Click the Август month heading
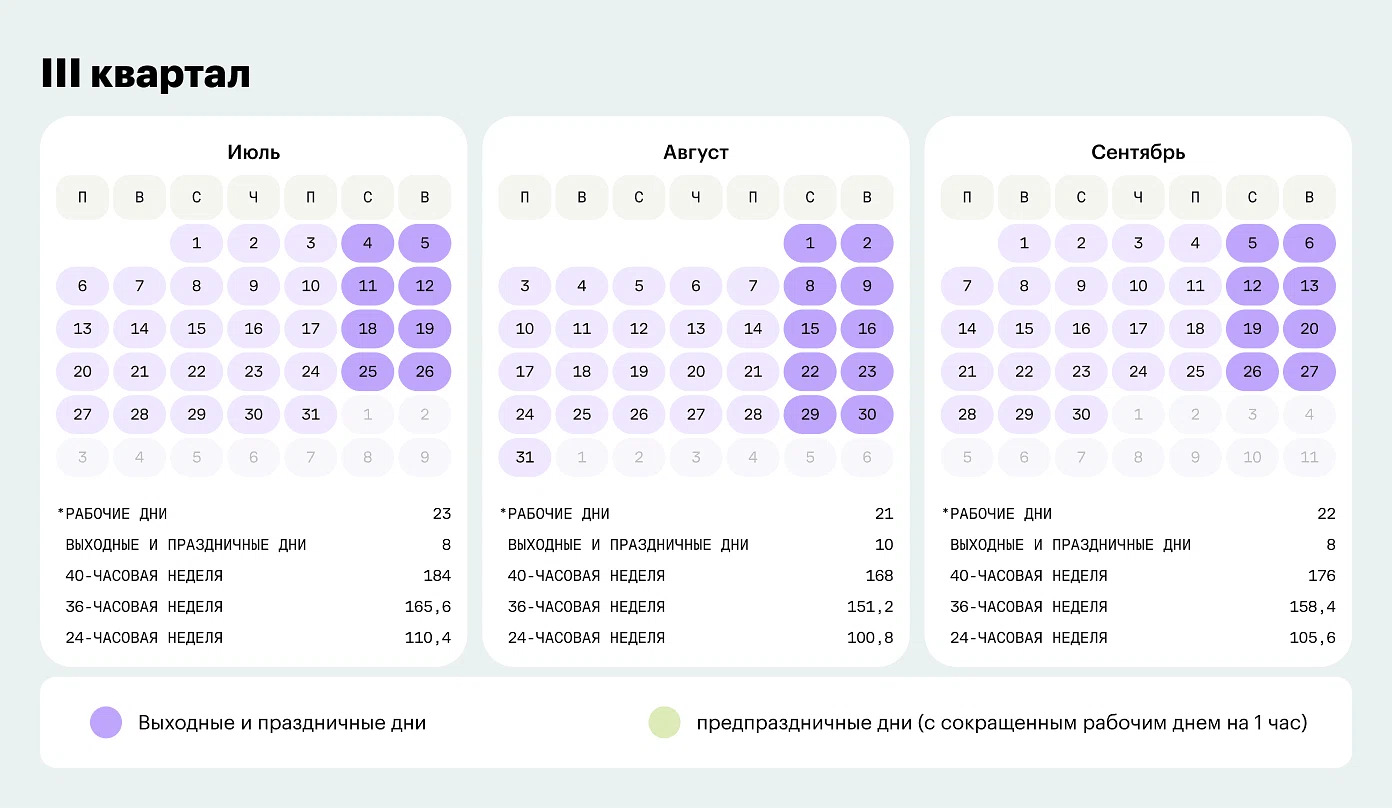This screenshot has width=1392, height=808. [x=696, y=153]
